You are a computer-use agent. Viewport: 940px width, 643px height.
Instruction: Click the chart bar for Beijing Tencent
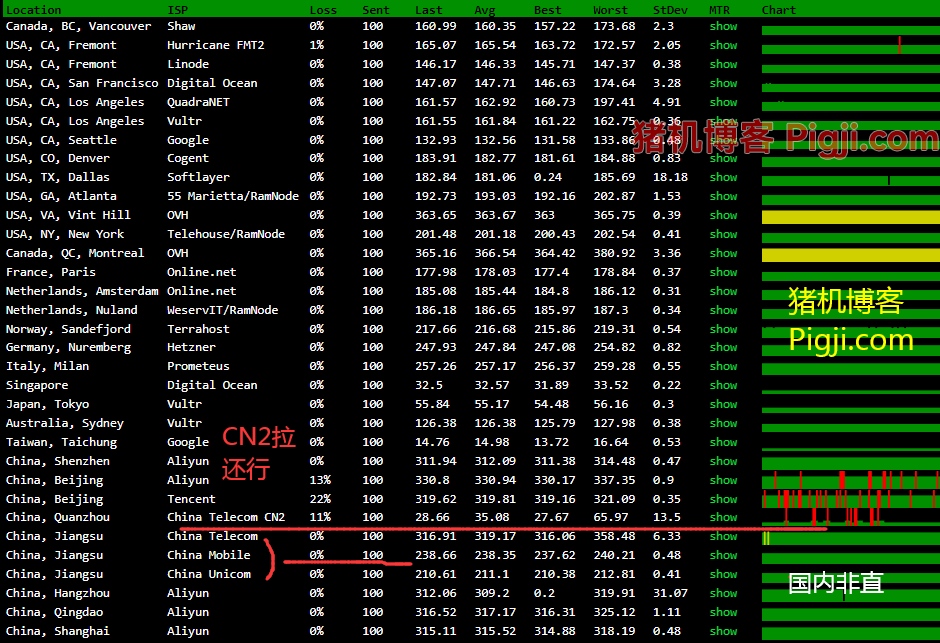(851, 499)
